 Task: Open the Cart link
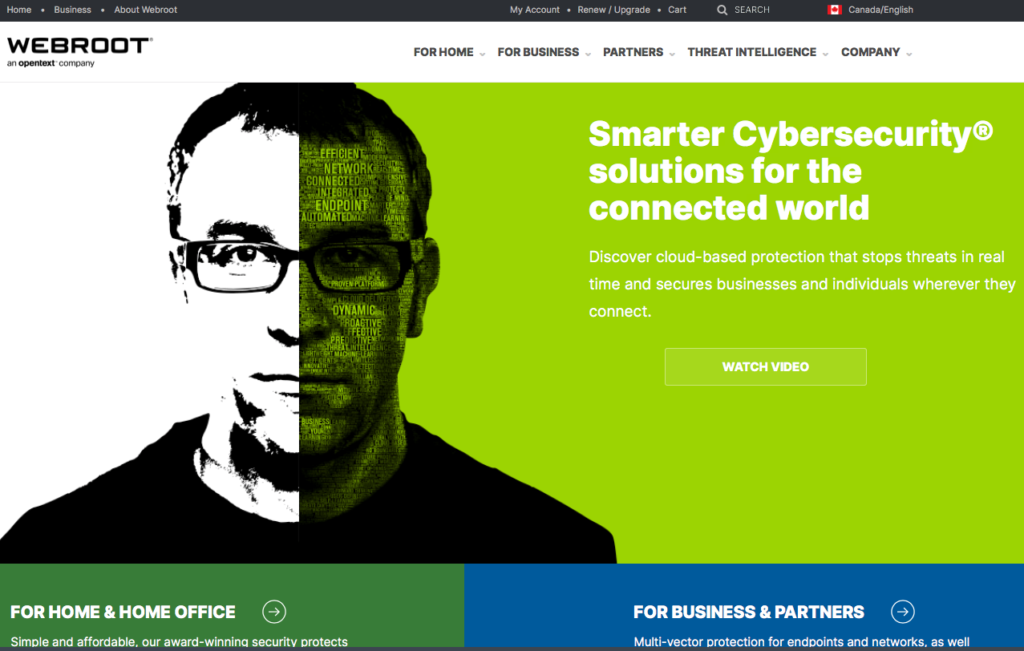[677, 10]
